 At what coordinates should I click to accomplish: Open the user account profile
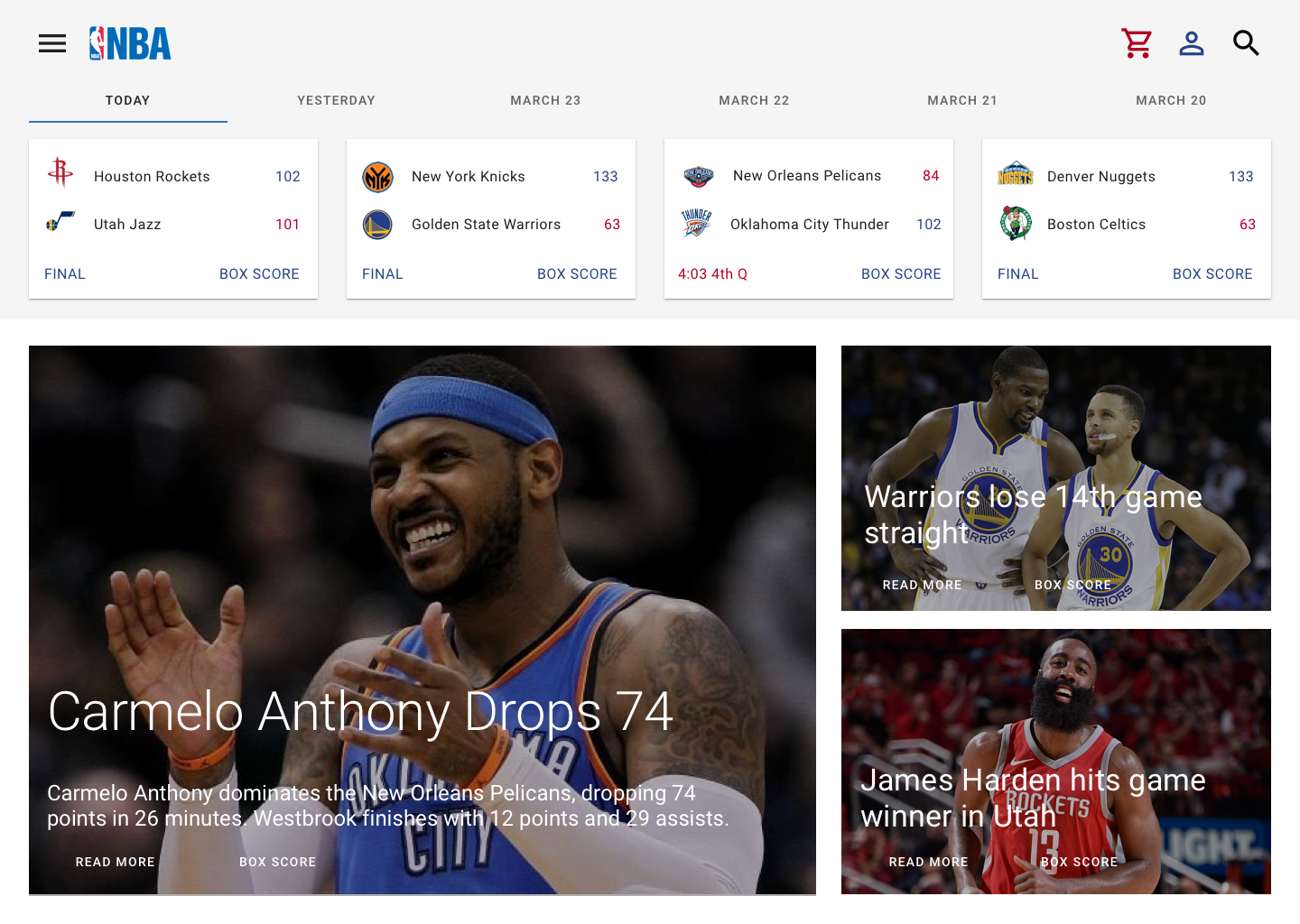tap(1192, 42)
